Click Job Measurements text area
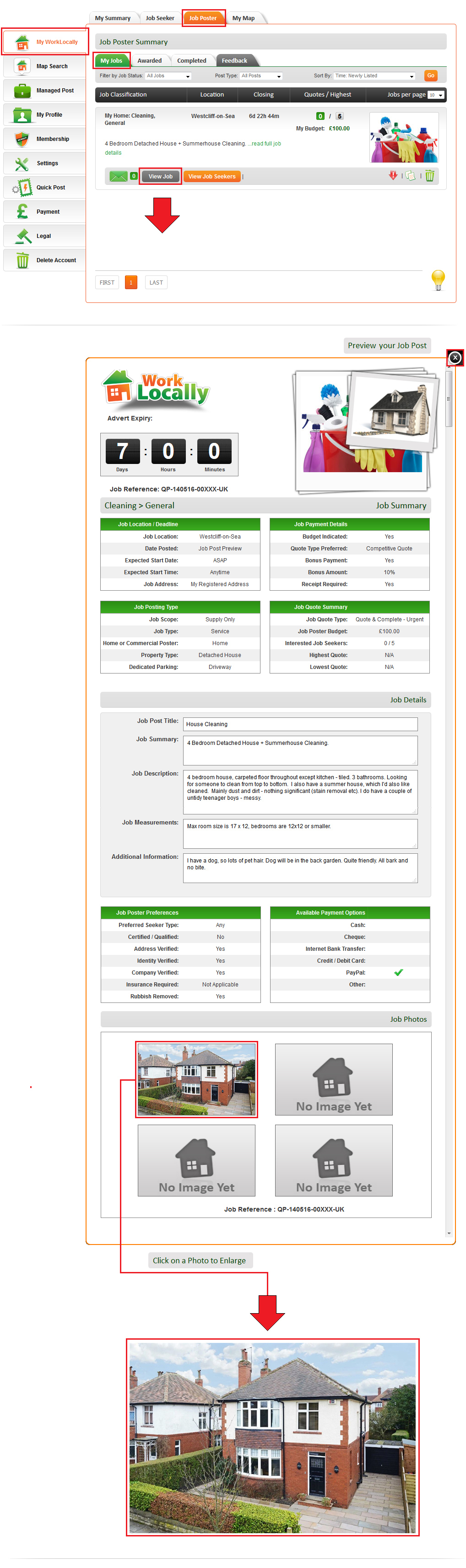Screen dimensions: 466x1568 point(300,833)
